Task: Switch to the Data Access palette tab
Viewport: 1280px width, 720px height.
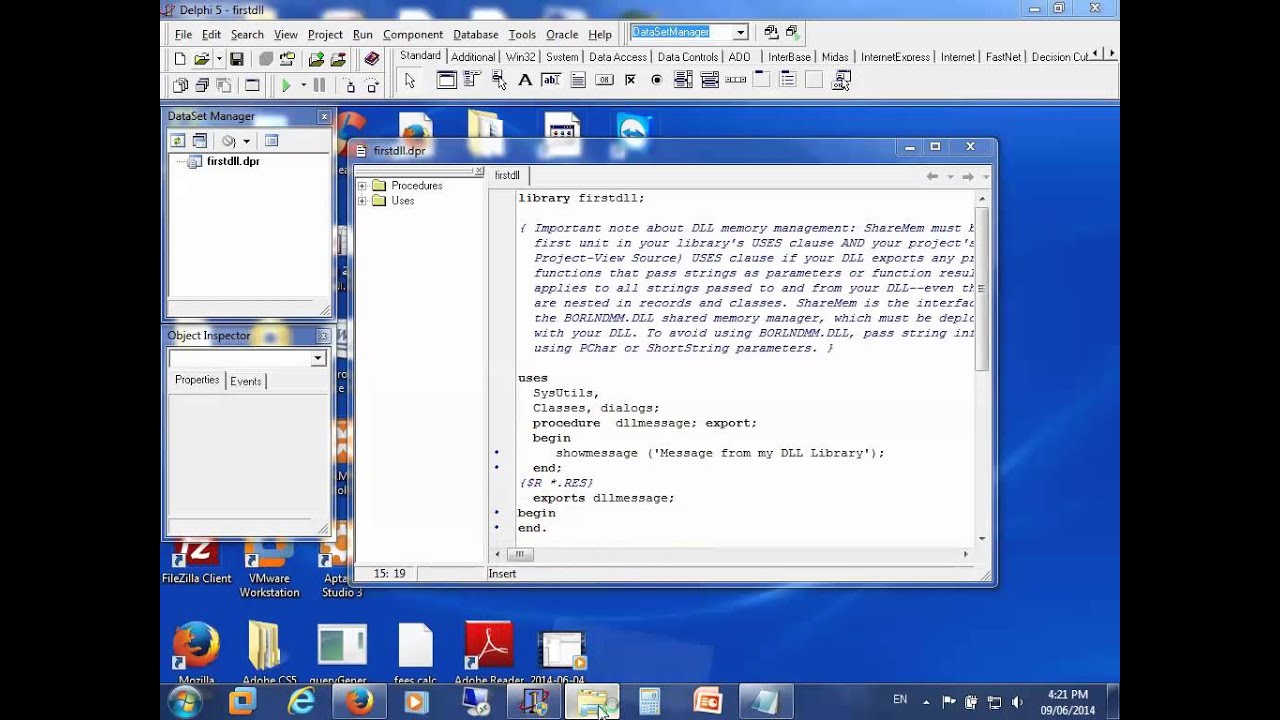Action: pos(617,57)
